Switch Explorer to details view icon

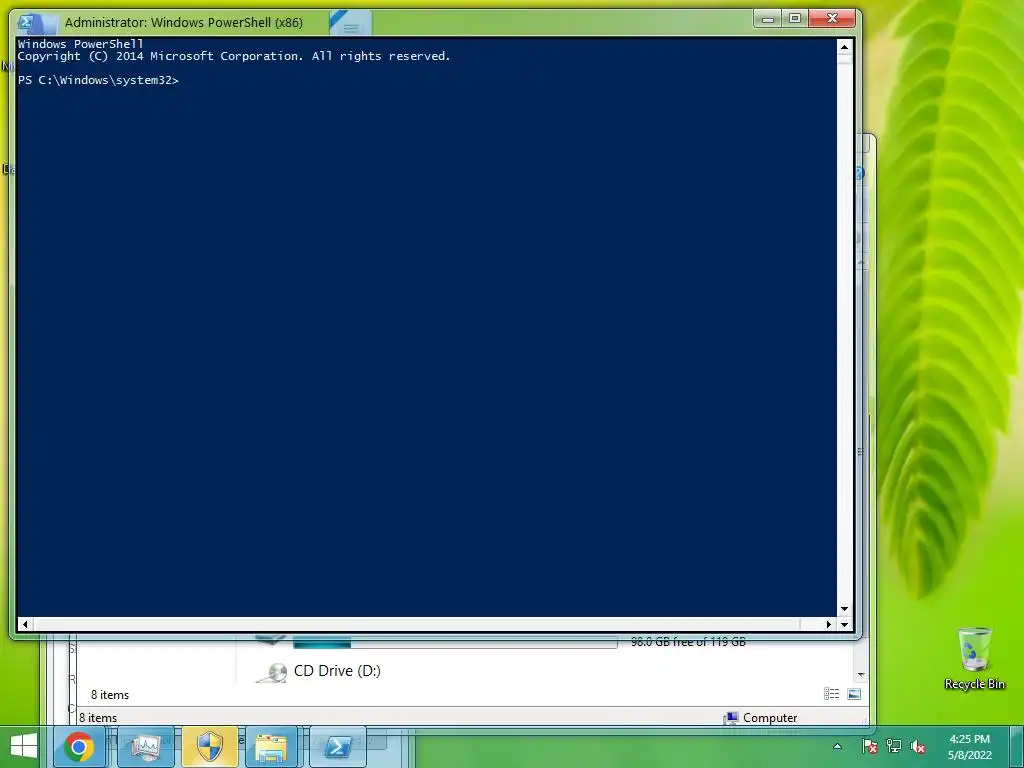click(831, 694)
